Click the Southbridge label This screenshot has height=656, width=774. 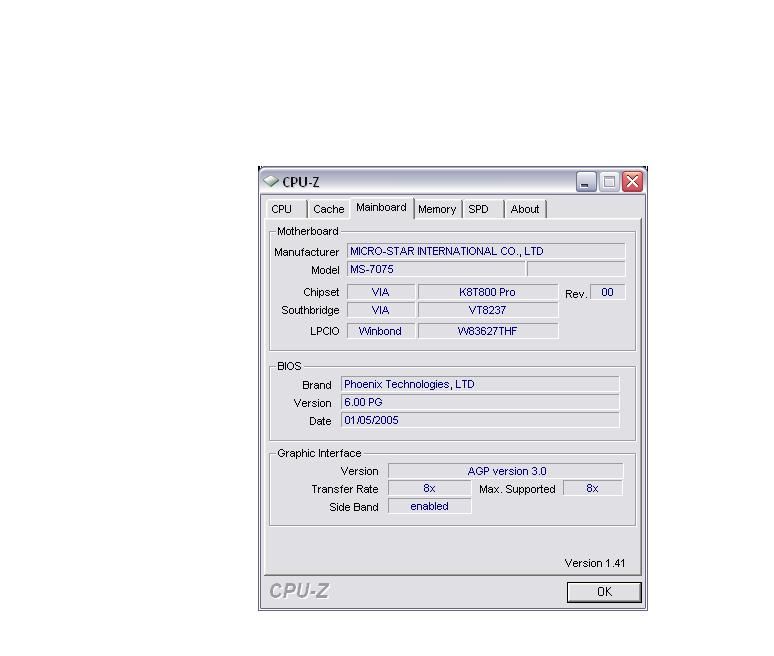coord(310,310)
